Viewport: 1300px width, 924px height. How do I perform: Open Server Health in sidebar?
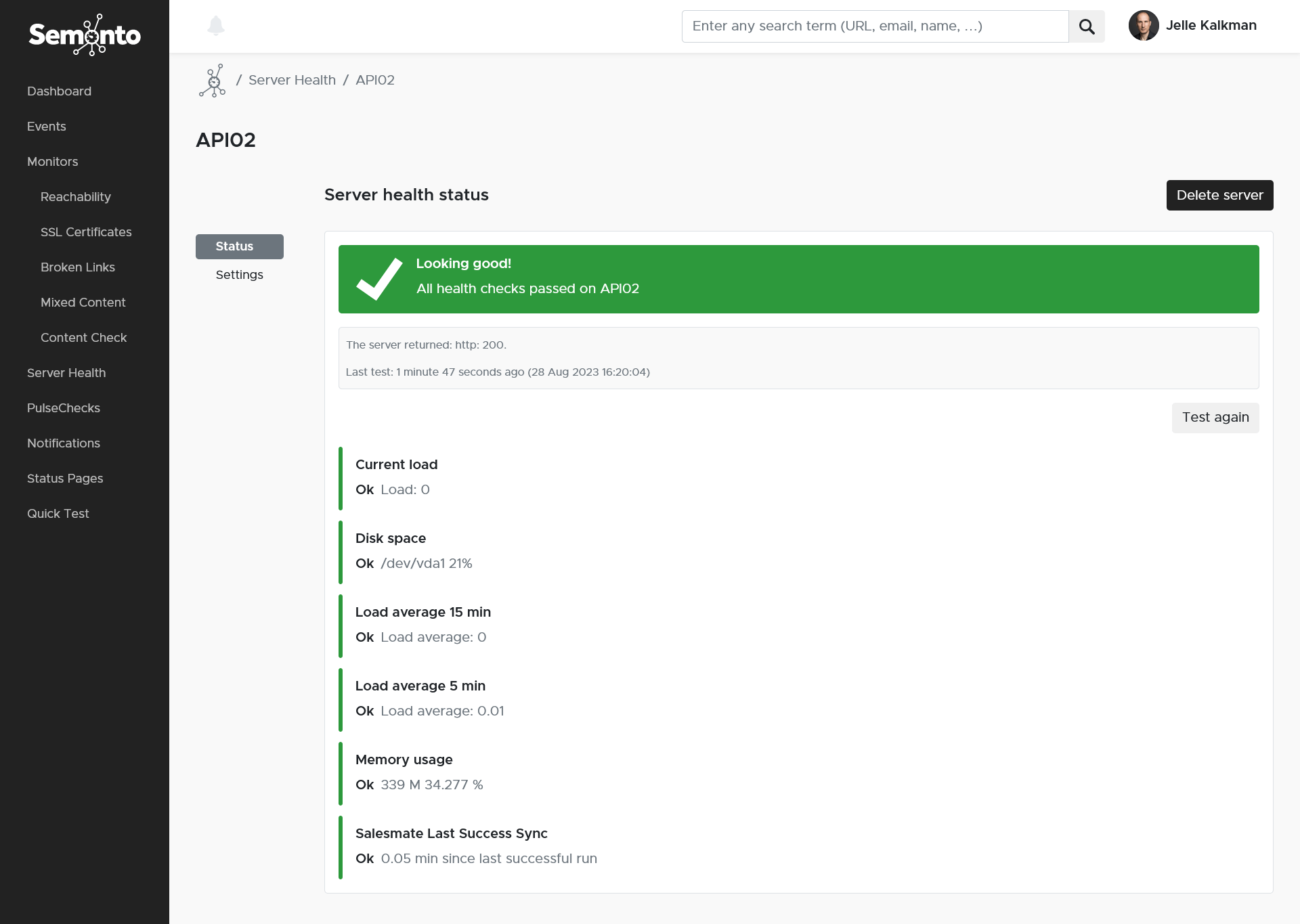[x=66, y=373]
